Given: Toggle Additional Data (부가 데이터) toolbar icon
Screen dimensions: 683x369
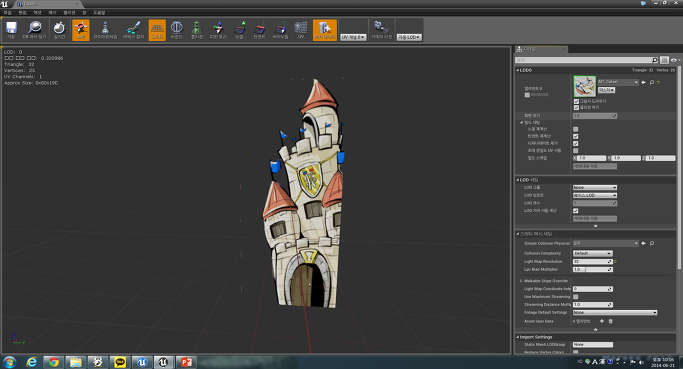Looking at the screenshot, I should pyautogui.click(x=325, y=30).
